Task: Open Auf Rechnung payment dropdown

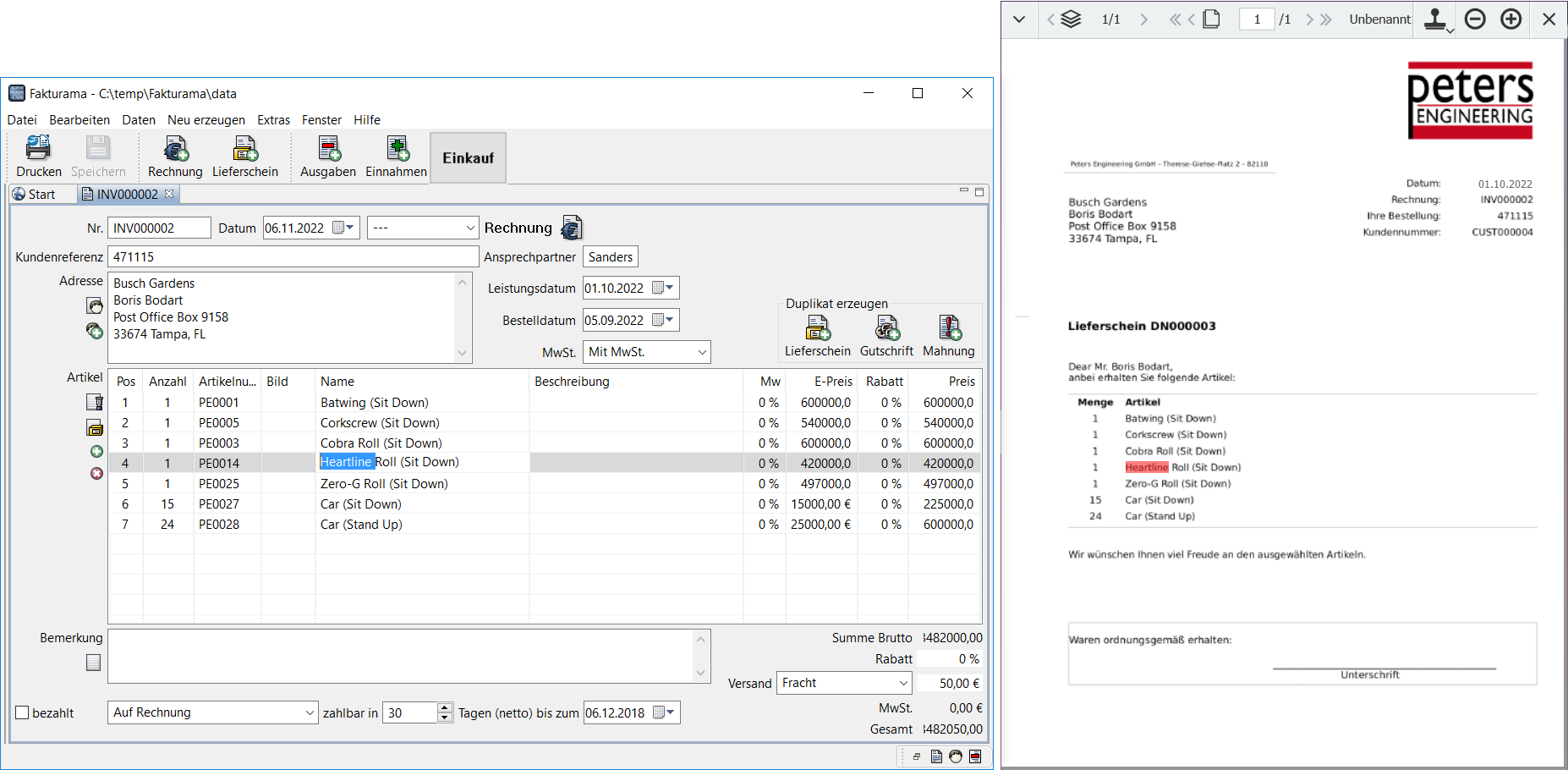Action: point(309,713)
